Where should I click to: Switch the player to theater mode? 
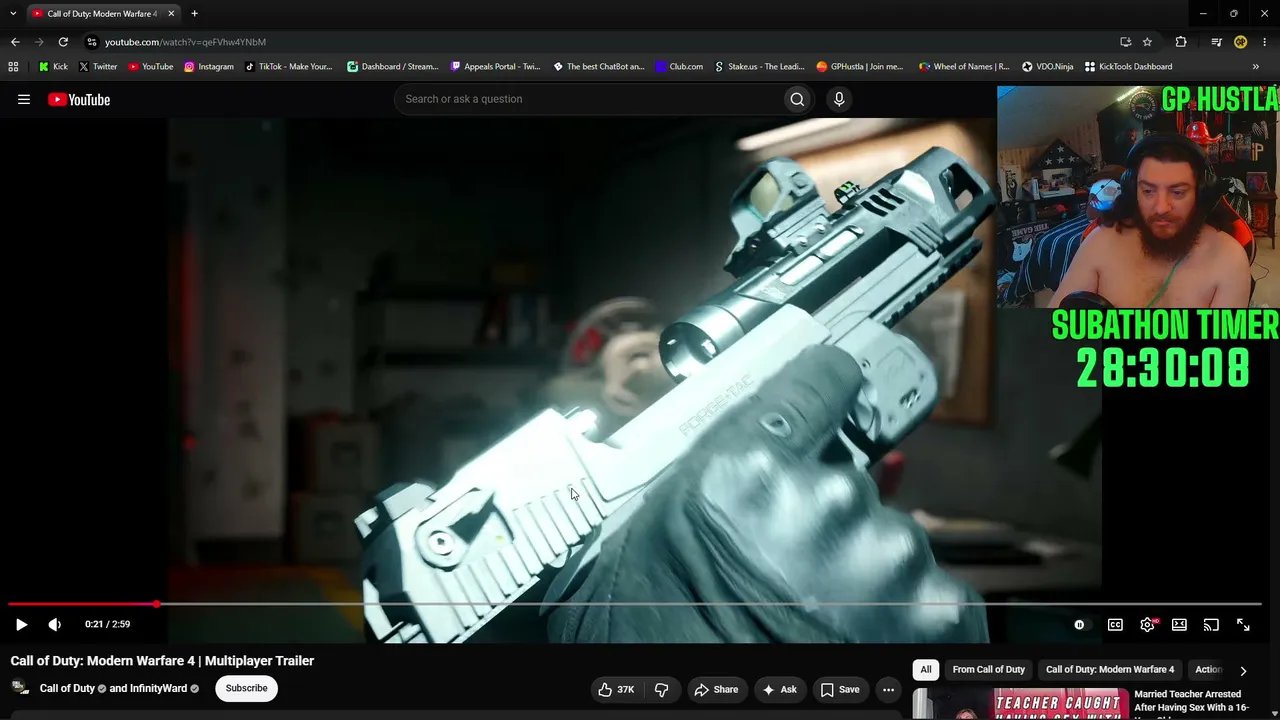(x=1179, y=624)
